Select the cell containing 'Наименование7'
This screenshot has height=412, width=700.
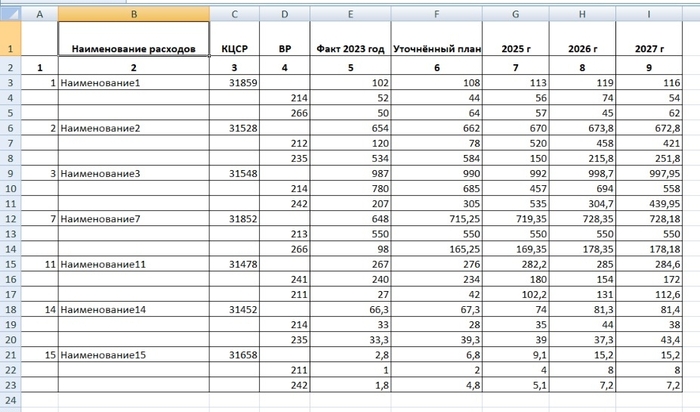(x=133, y=219)
